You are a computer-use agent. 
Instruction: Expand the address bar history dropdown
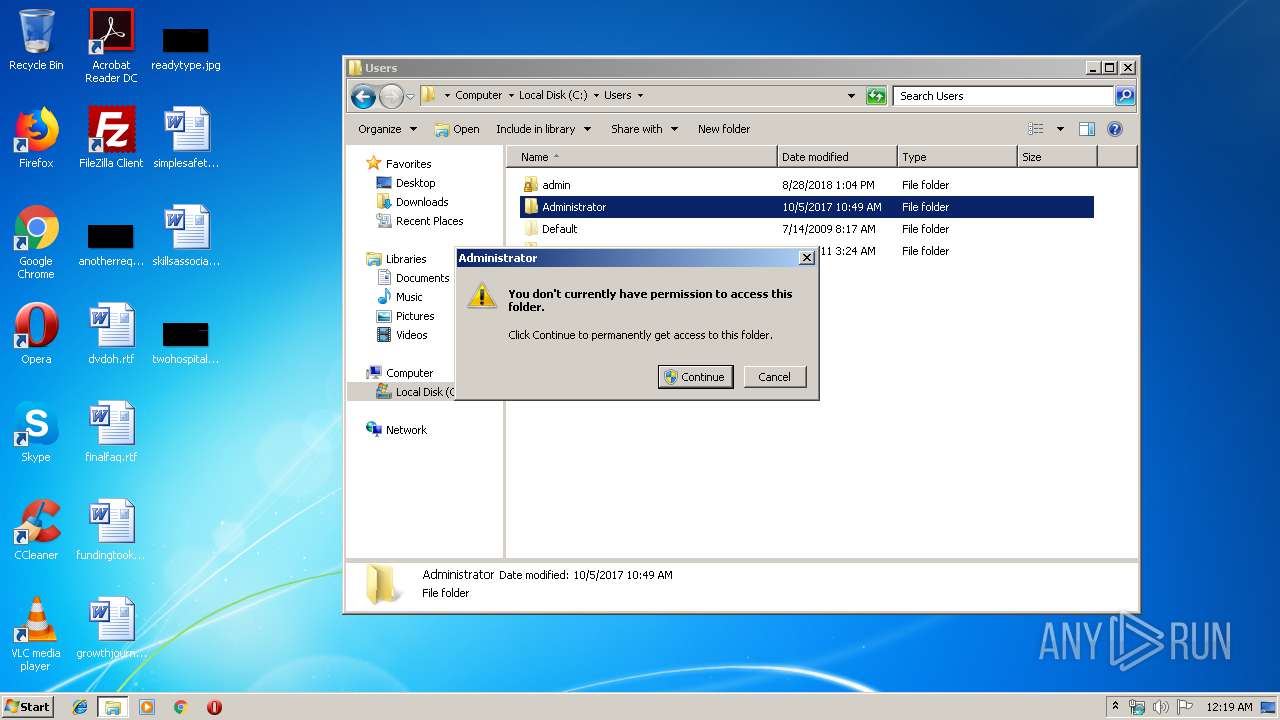(851, 96)
